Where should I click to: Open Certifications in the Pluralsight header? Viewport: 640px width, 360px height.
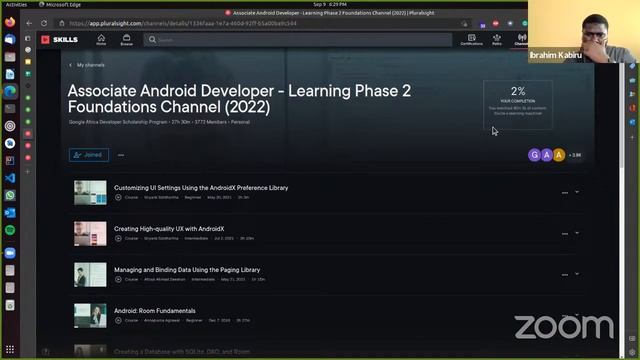[471, 40]
